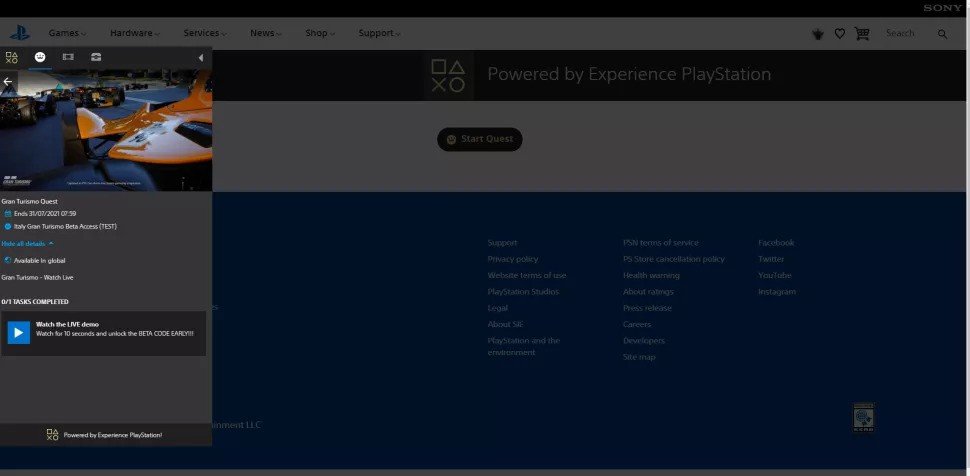
Task: Open the Website terms of use link
Action: coord(526,275)
